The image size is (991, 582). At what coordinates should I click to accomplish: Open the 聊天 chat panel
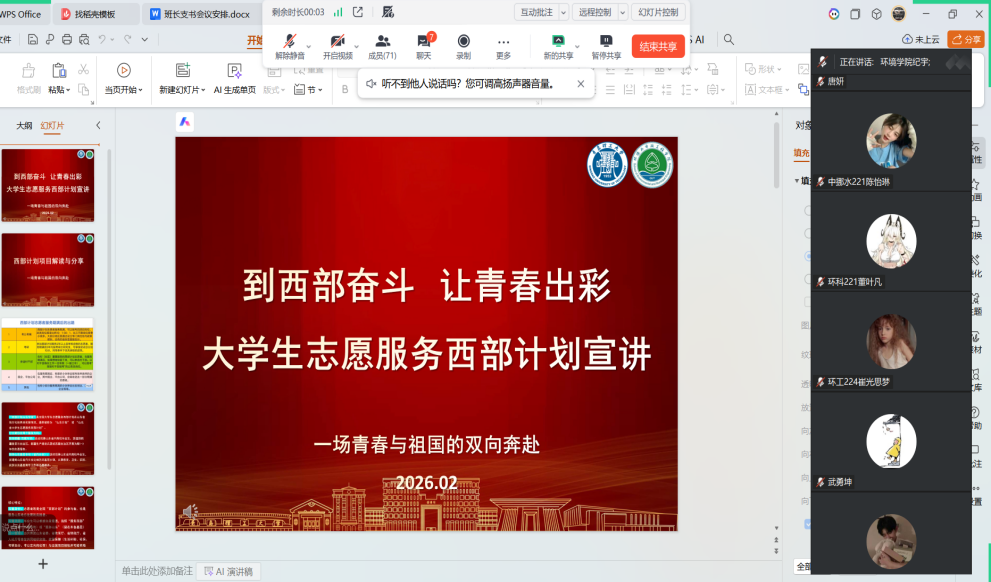[424, 46]
